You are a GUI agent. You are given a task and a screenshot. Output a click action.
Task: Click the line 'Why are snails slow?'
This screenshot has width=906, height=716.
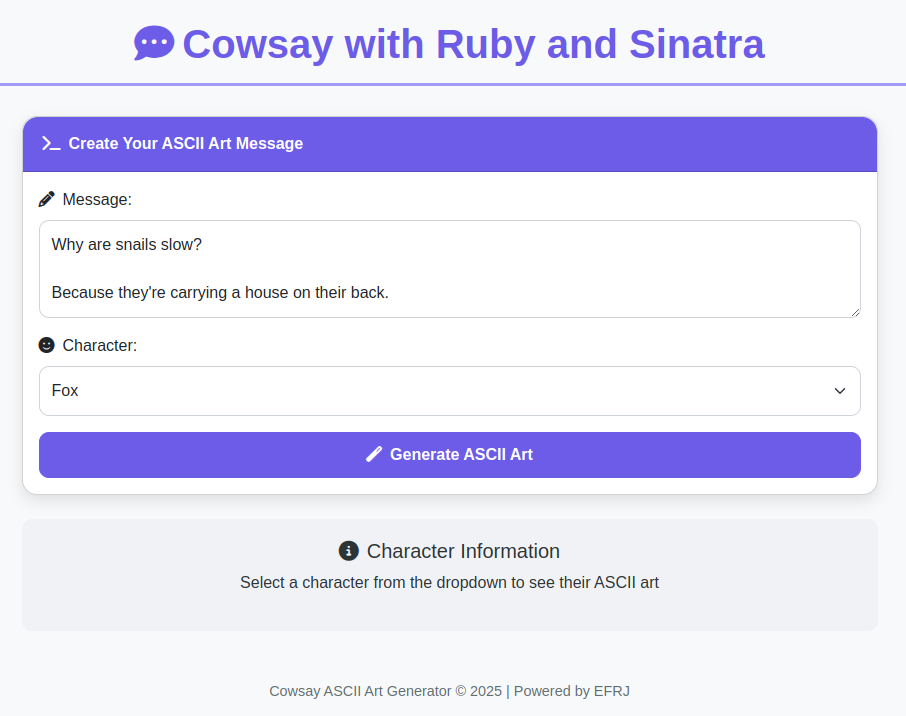tap(127, 244)
